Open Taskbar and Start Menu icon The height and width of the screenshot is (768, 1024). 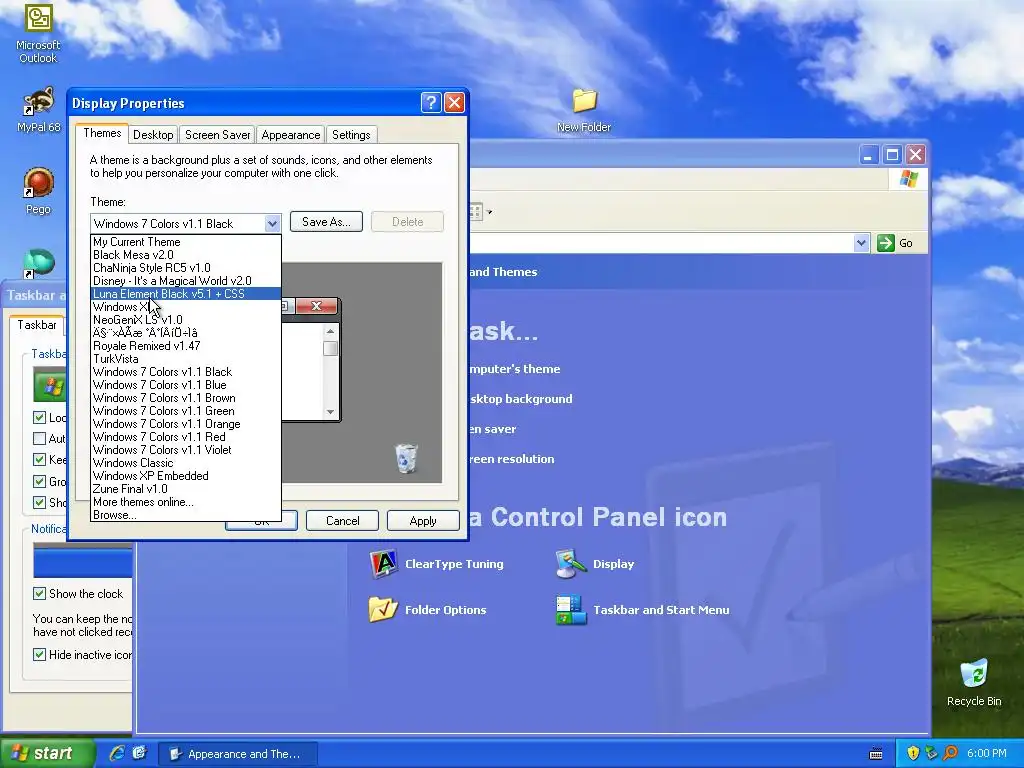tap(643, 610)
